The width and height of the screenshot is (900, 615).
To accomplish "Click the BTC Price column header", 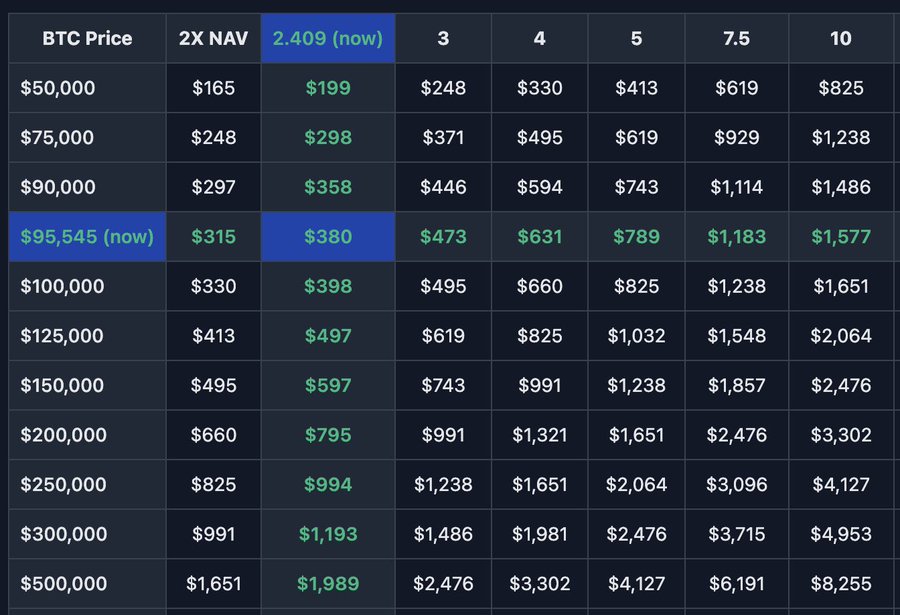I will click(x=87, y=38).
